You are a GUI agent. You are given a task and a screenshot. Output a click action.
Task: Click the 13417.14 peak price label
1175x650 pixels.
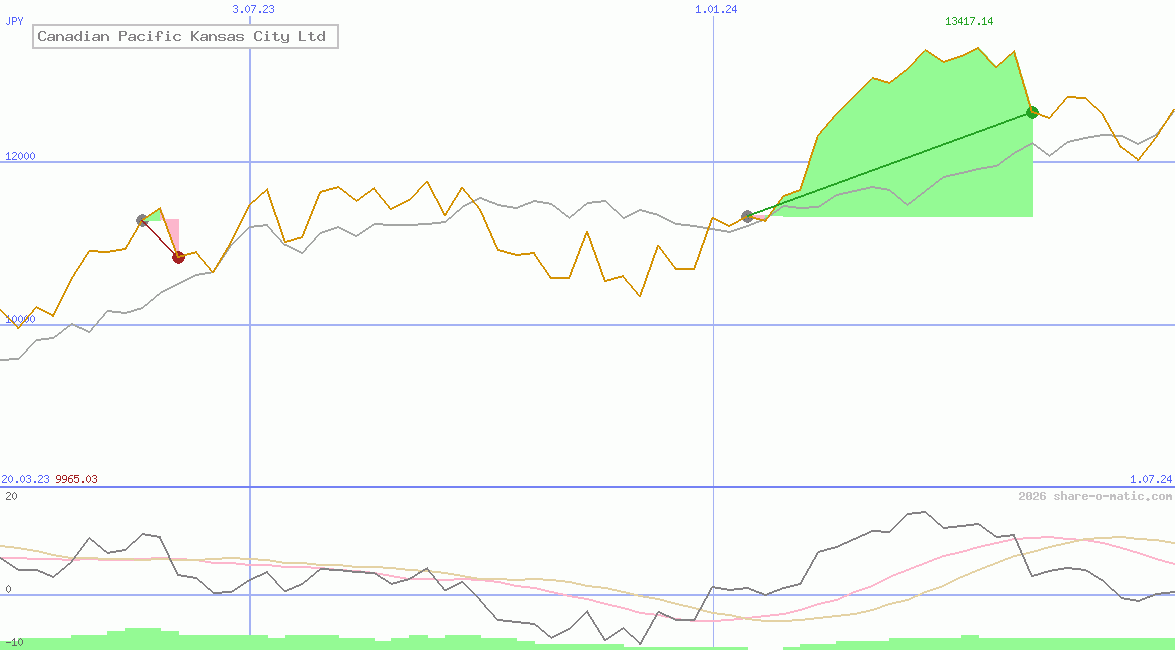click(x=968, y=21)
